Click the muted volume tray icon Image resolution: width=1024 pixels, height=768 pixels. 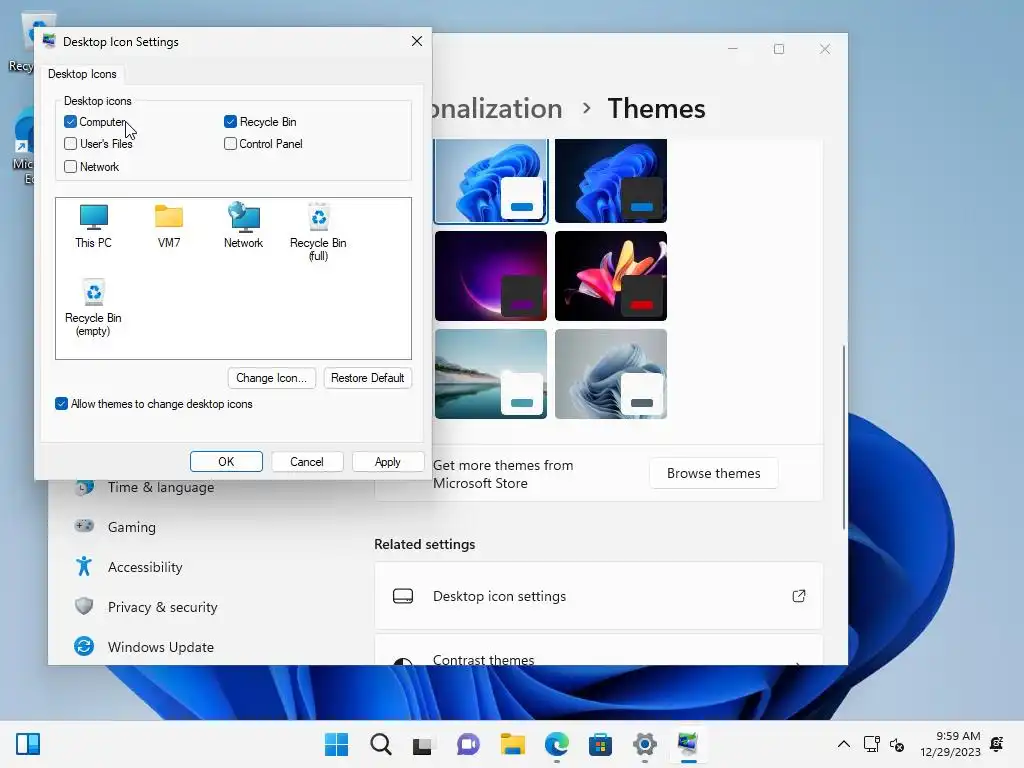click(x=897, y=744)
